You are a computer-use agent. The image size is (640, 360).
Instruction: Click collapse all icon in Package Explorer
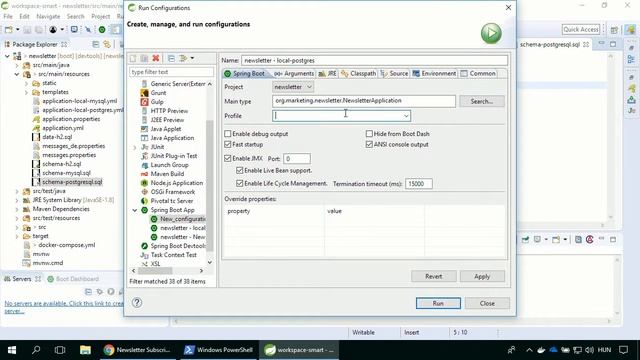pos(96,44)
